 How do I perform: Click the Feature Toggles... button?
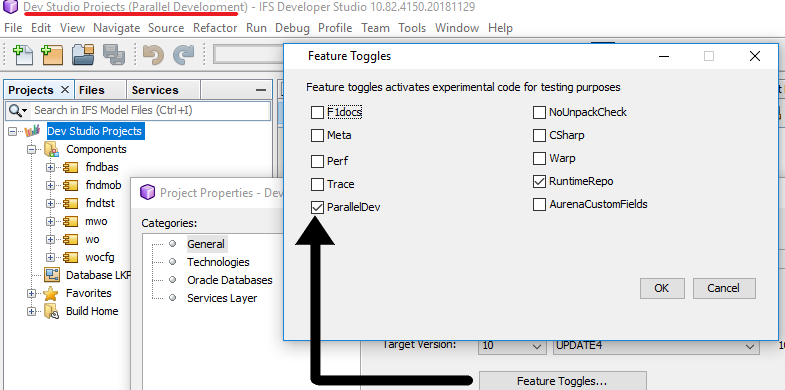[x=562, y=381]
